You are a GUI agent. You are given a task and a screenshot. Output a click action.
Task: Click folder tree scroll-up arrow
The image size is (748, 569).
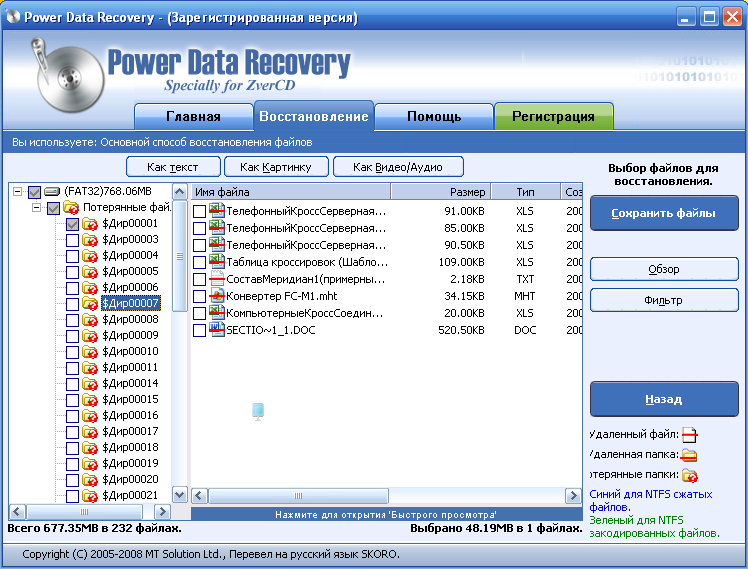[180, 192]
